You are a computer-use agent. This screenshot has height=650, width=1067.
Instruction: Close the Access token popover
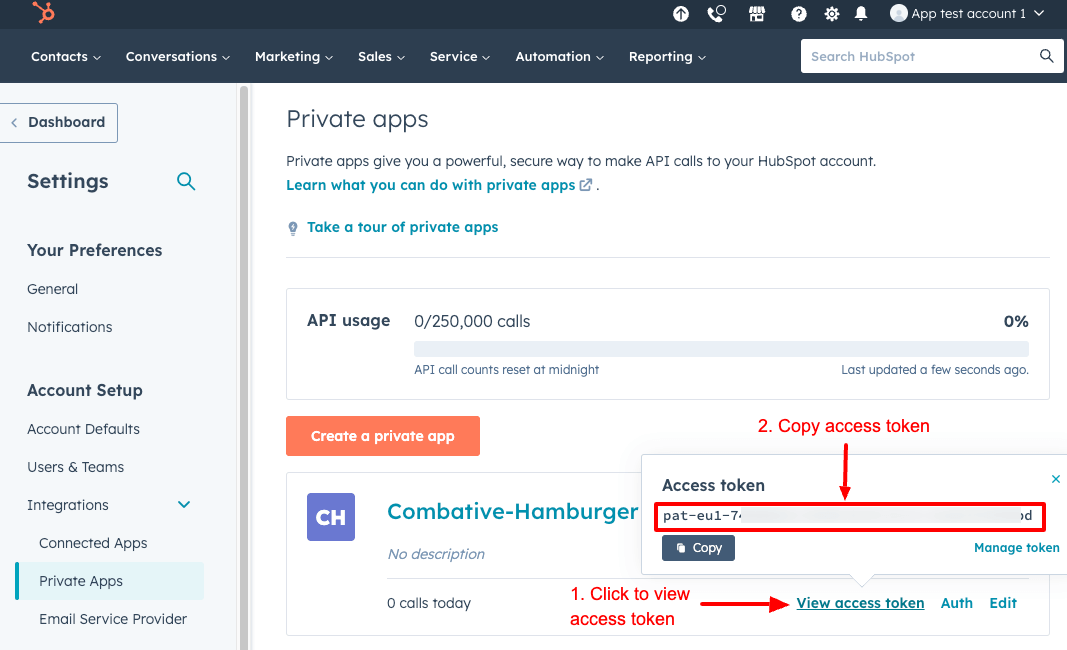tap(1055, 479)
